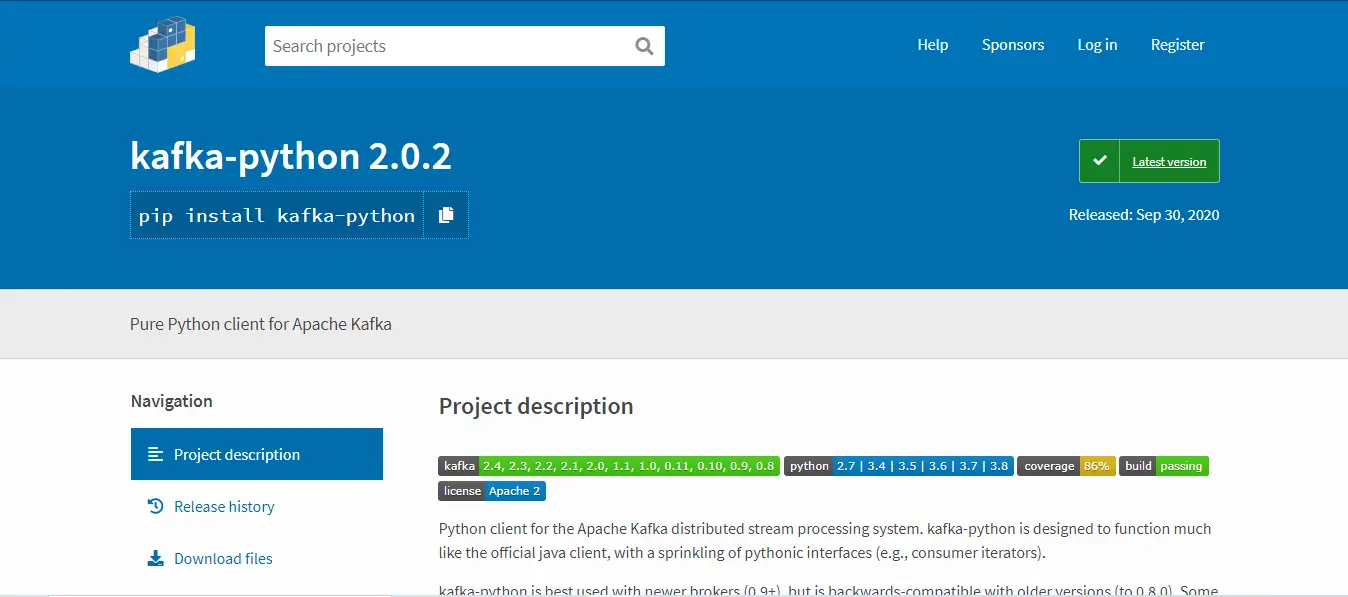Click the python versions badge

tap(899, 466)
